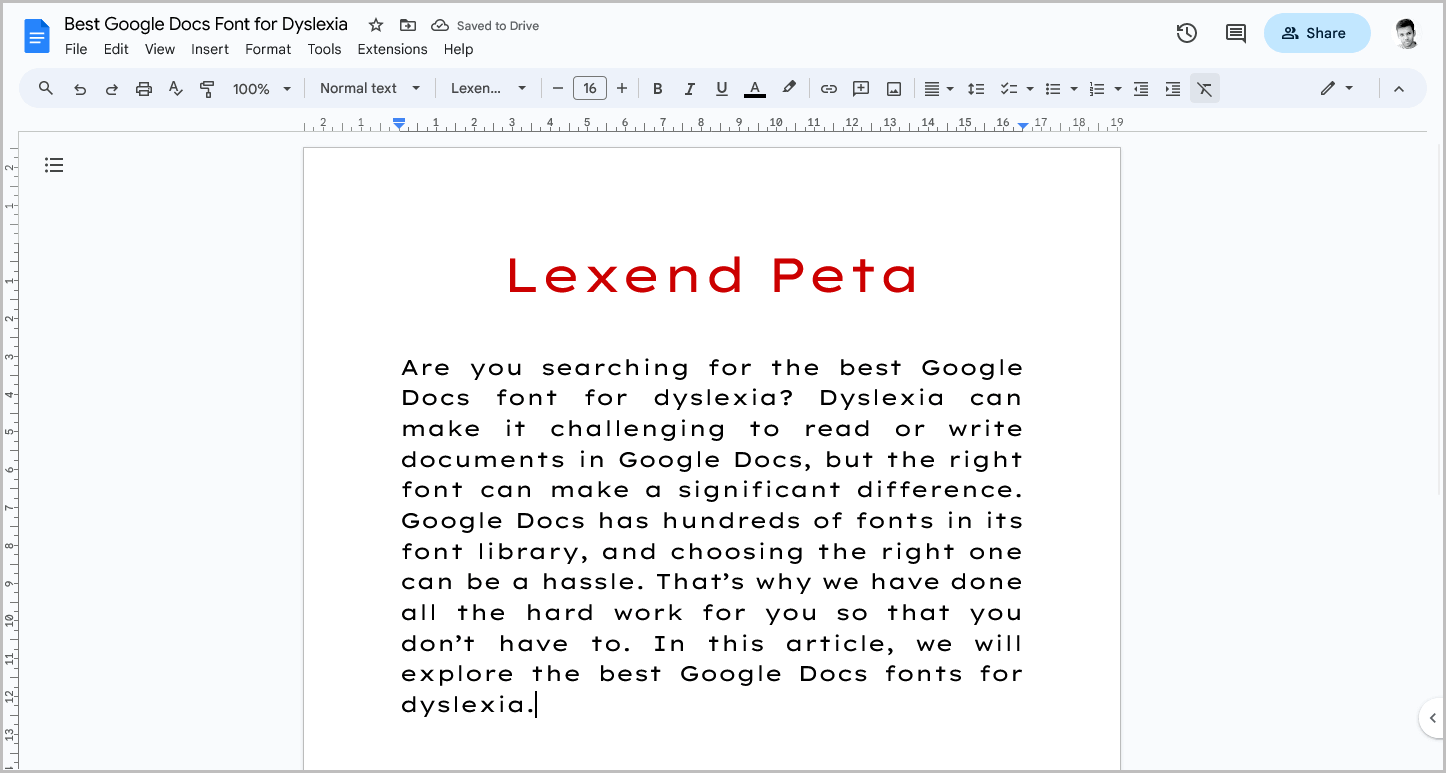Pick a highlight color
The width and height of the screenshot is (1446, 773).
(789, 88)
